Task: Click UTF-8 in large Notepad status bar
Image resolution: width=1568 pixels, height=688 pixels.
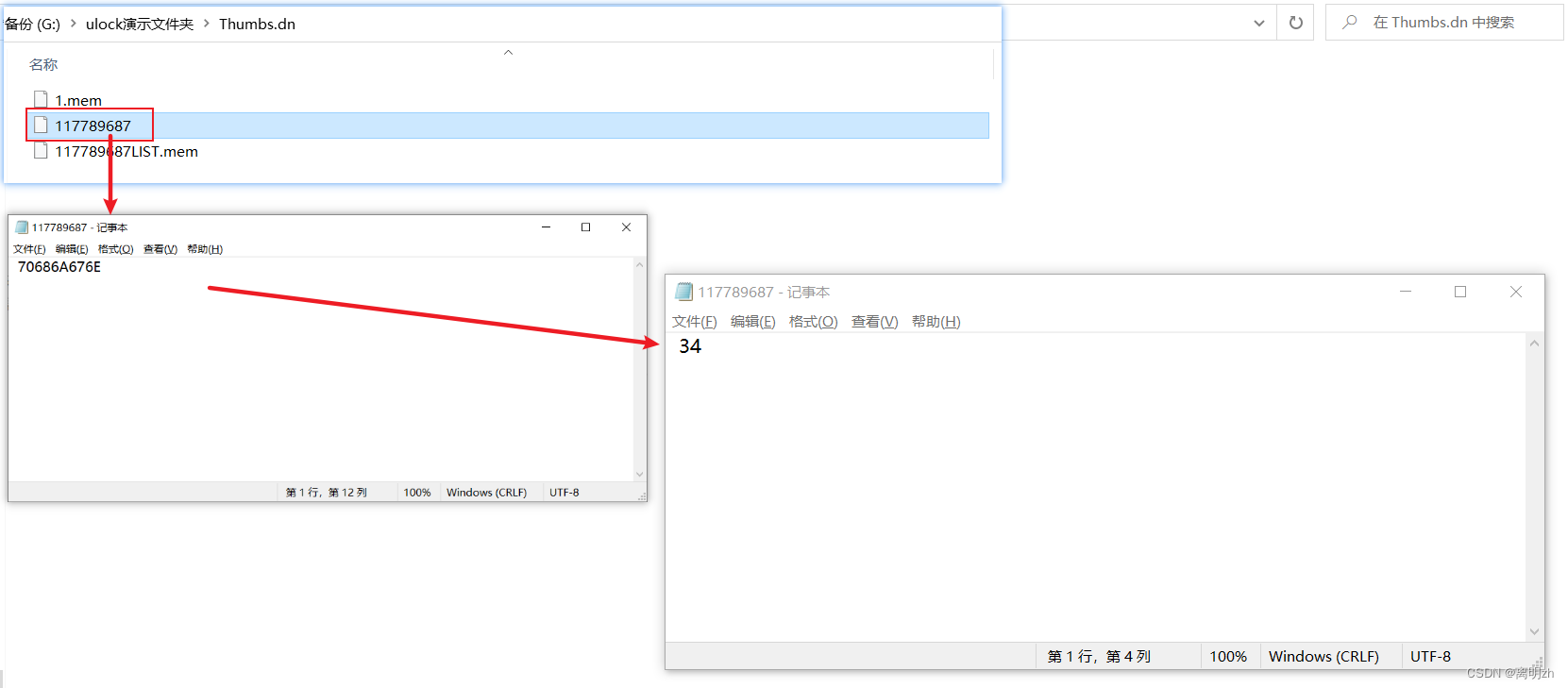Action: click(x=1430, y=656)
